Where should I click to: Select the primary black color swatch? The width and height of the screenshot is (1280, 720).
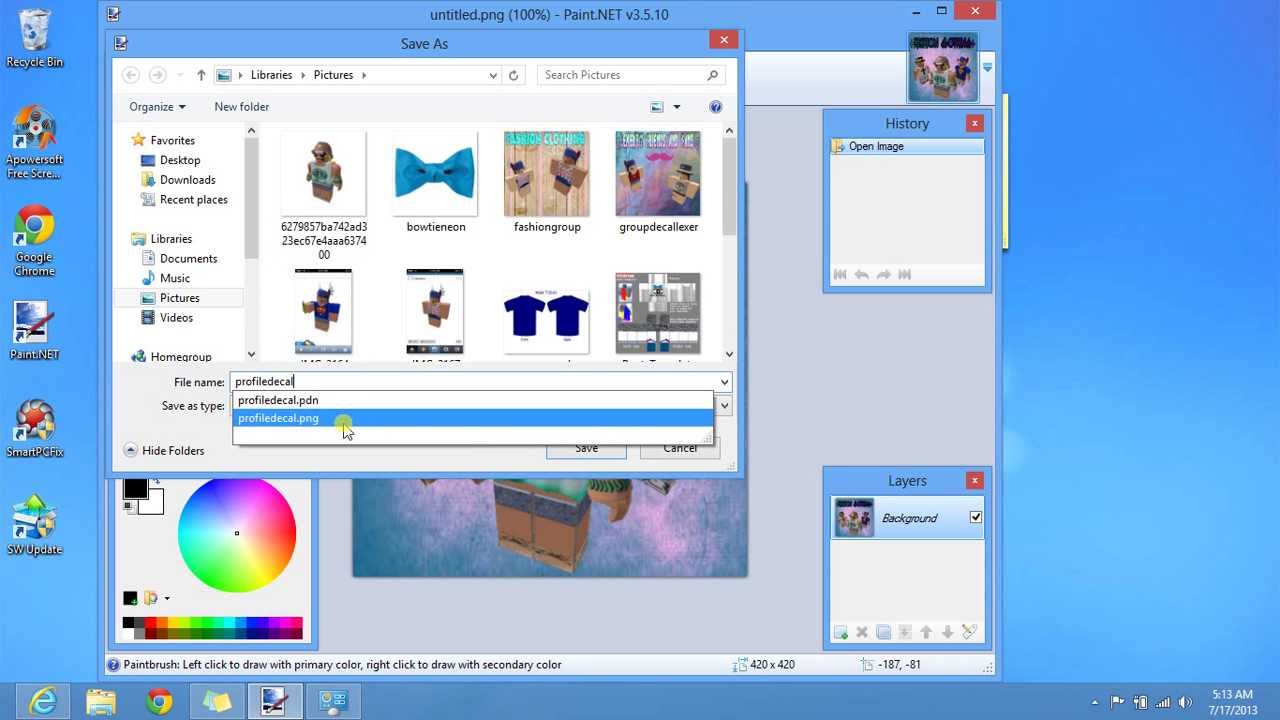[135, 488]
